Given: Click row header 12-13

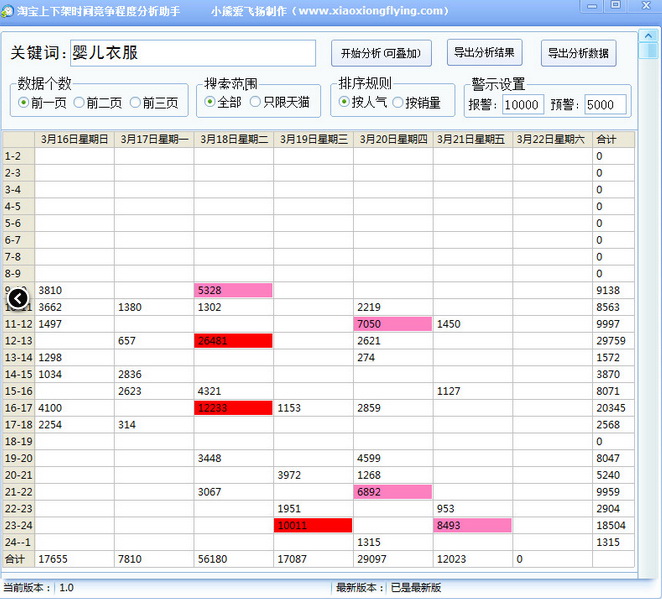Looking at the screenshot, I should pyautogui.click(x=19, y=341).
